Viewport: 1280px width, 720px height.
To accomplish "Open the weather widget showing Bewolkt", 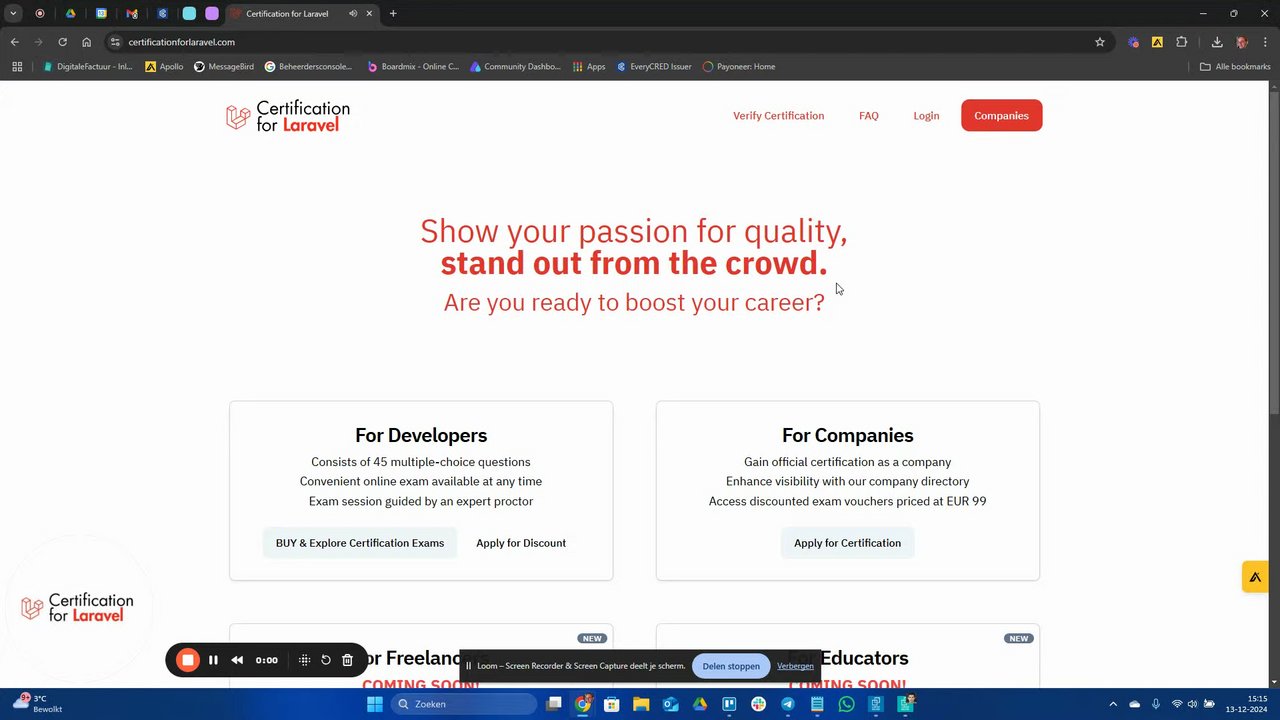I will tap(38, 704).
